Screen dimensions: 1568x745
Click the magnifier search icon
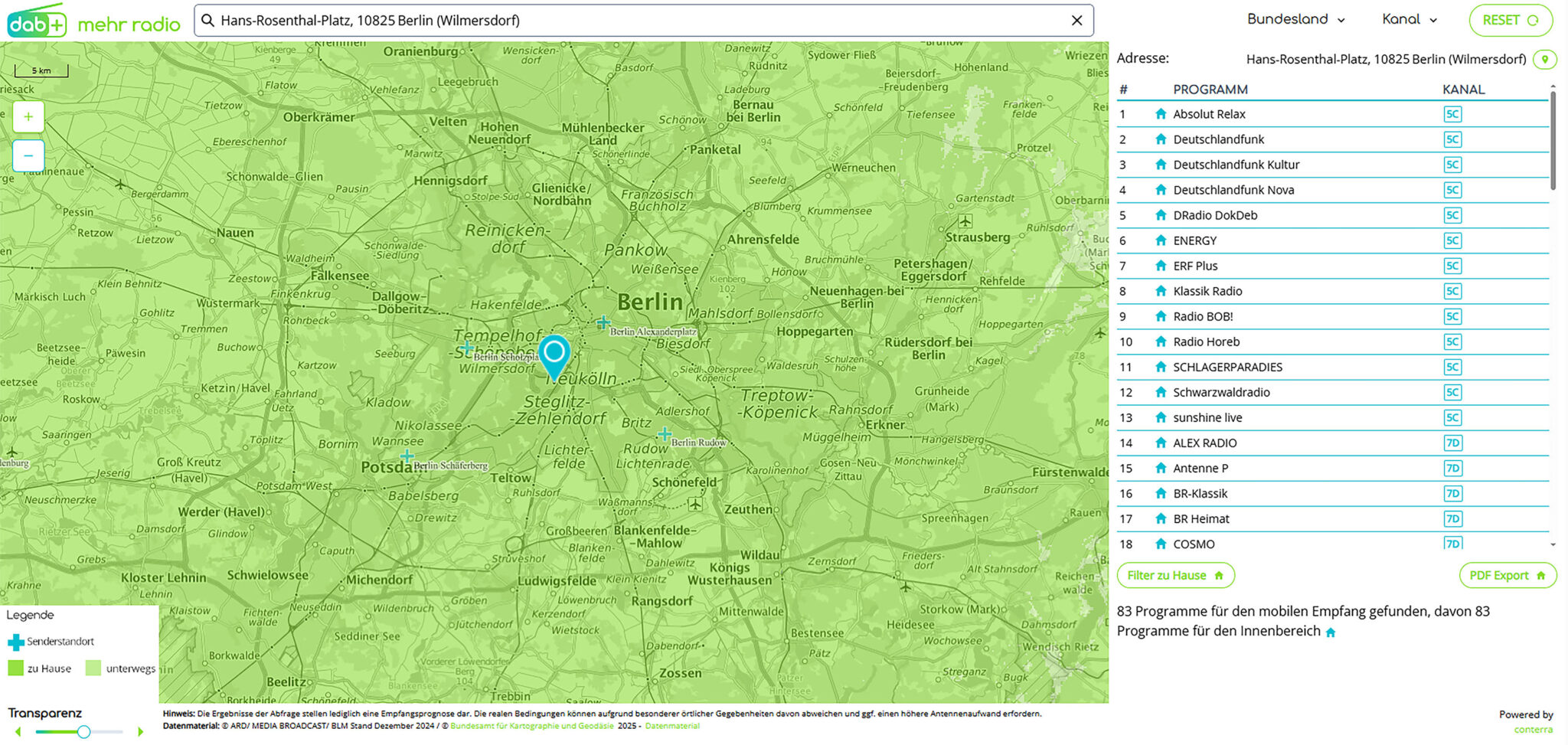pyautogui.click(x=207, y=21)
